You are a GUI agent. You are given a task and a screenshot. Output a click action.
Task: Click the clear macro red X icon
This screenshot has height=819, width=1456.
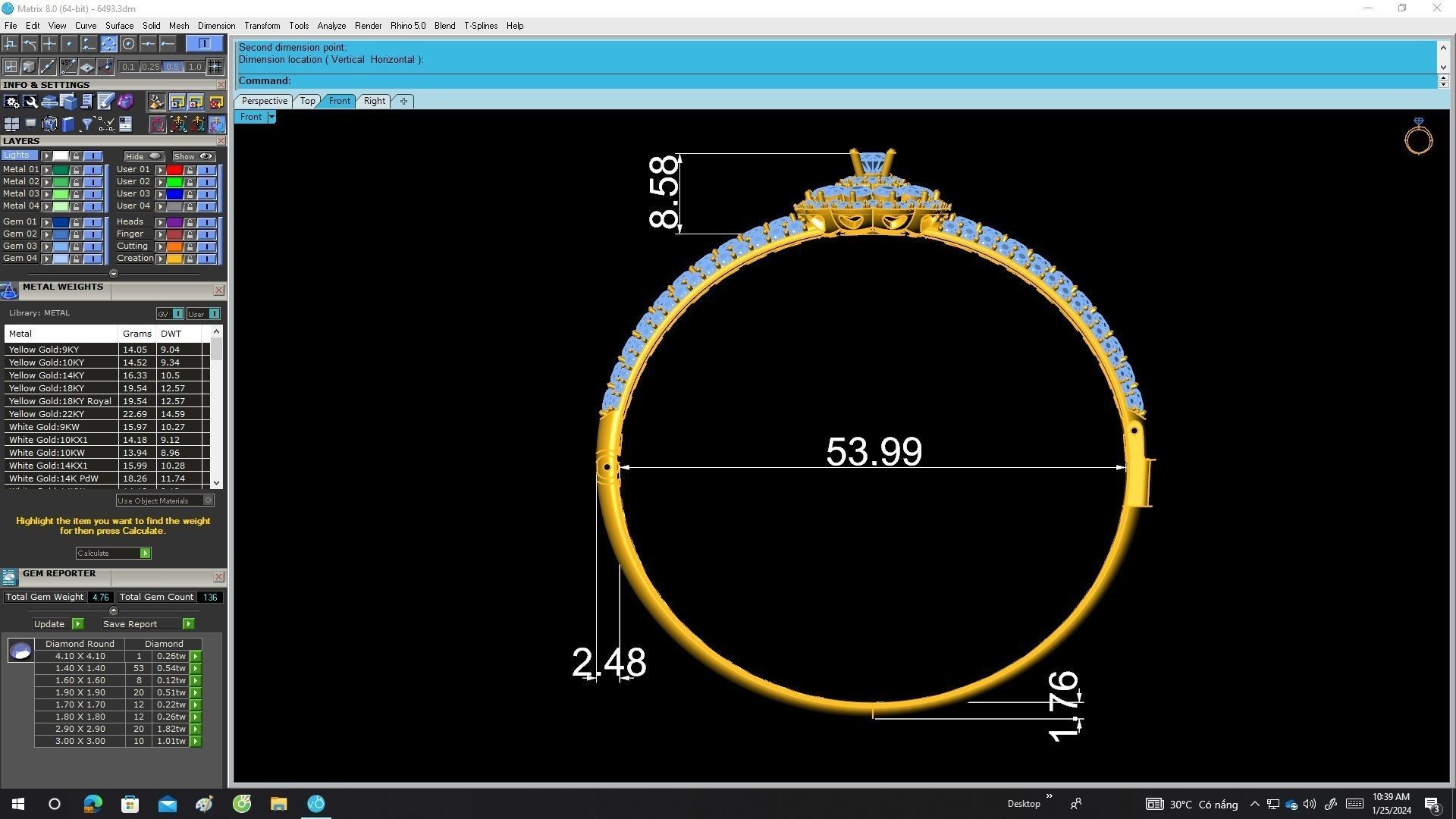[216, 102]
